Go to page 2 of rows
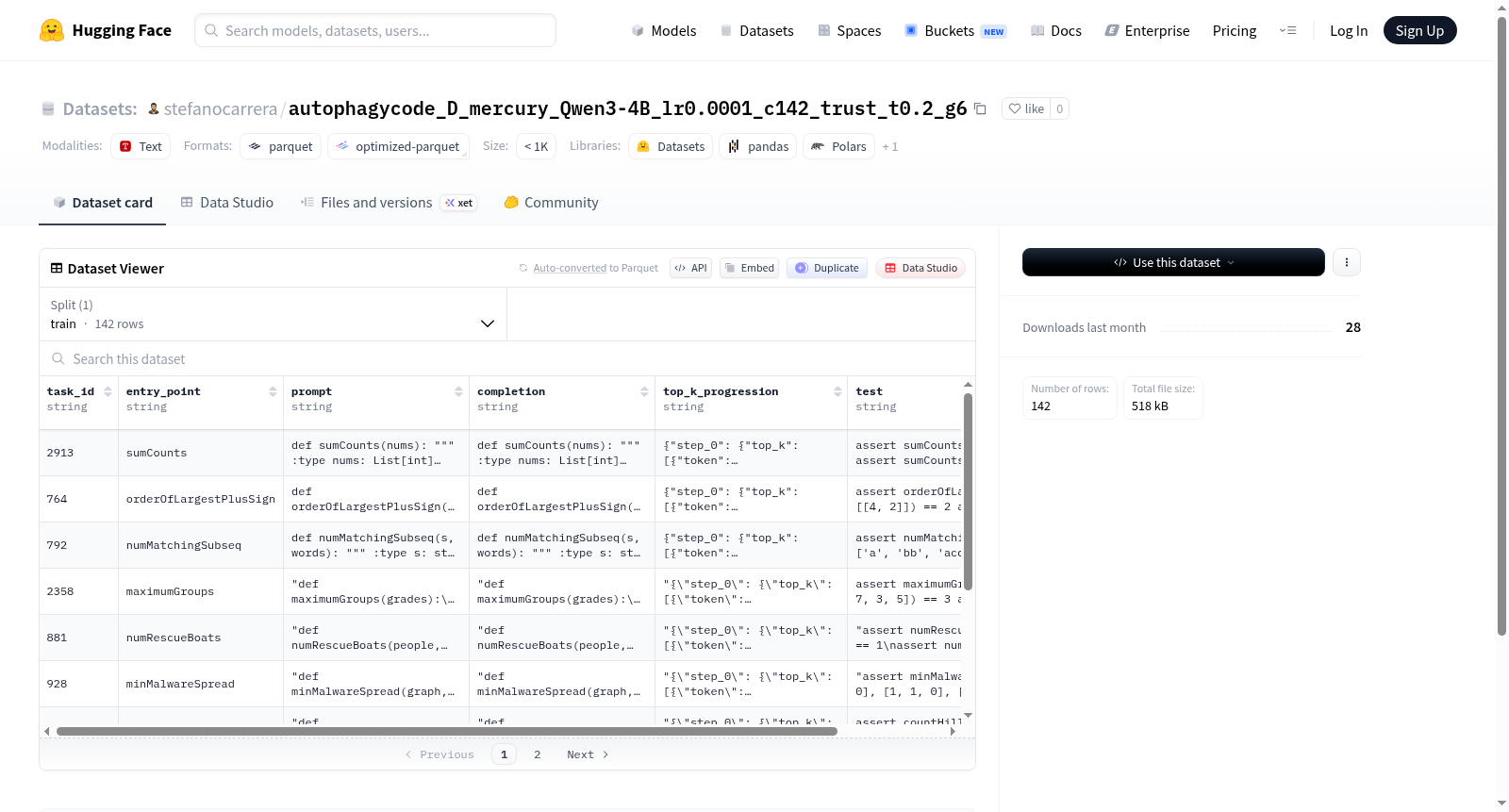Screen dimensions: 1509x812 coord(538,754)
